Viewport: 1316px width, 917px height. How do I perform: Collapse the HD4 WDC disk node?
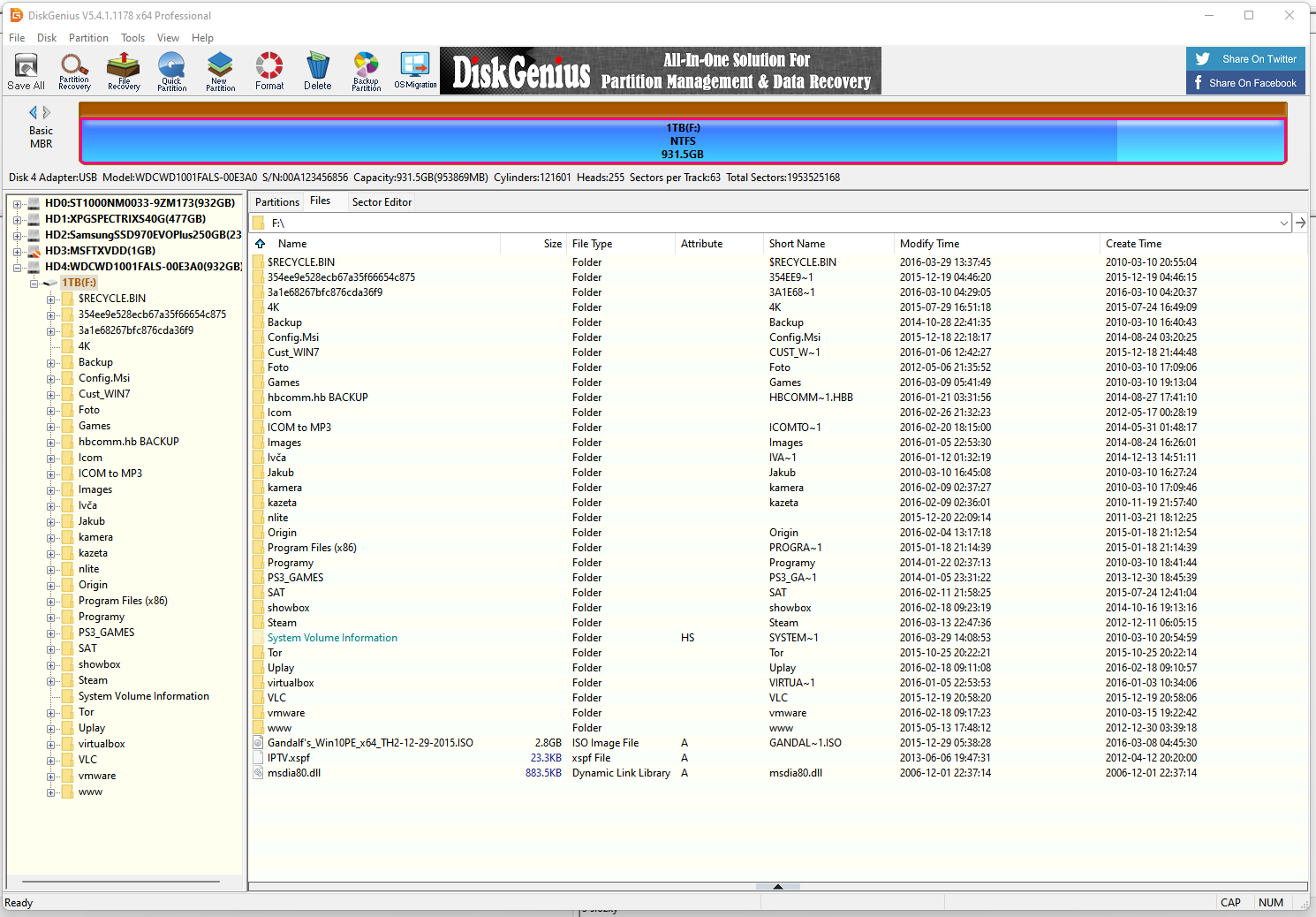17,267
